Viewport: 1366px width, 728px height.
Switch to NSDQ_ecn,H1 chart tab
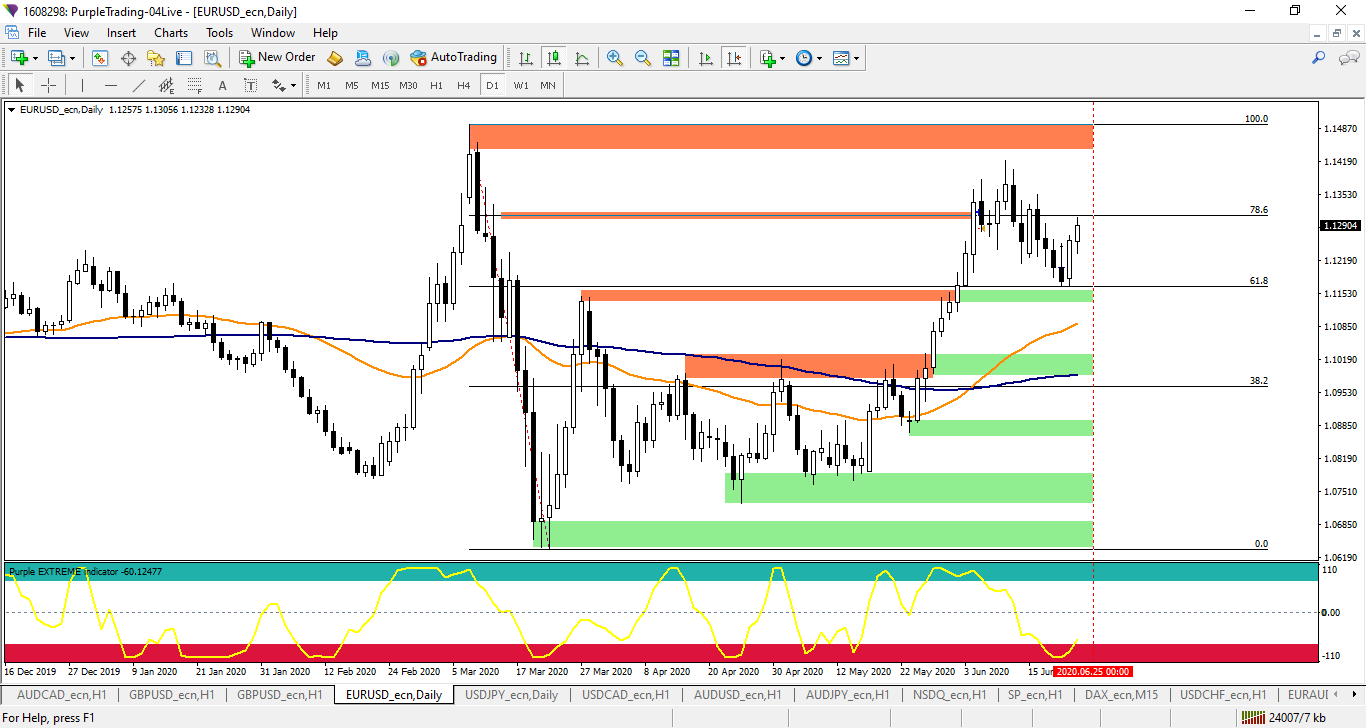tap(951, 695)
